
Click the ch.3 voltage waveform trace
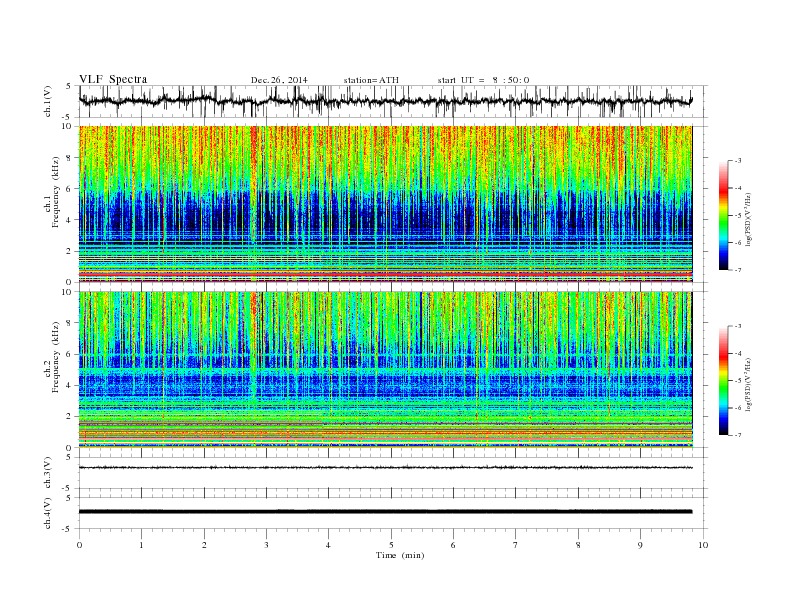(385, 468)
